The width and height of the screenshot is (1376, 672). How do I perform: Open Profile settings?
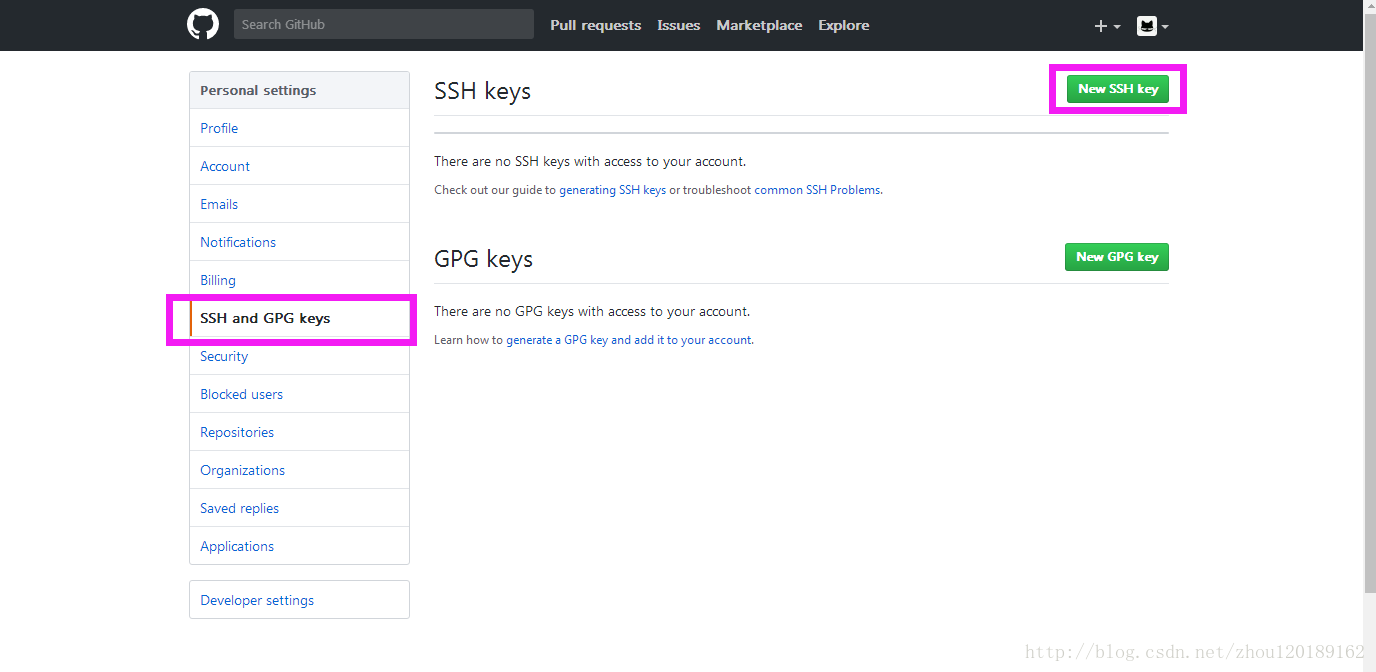point(299,128)
